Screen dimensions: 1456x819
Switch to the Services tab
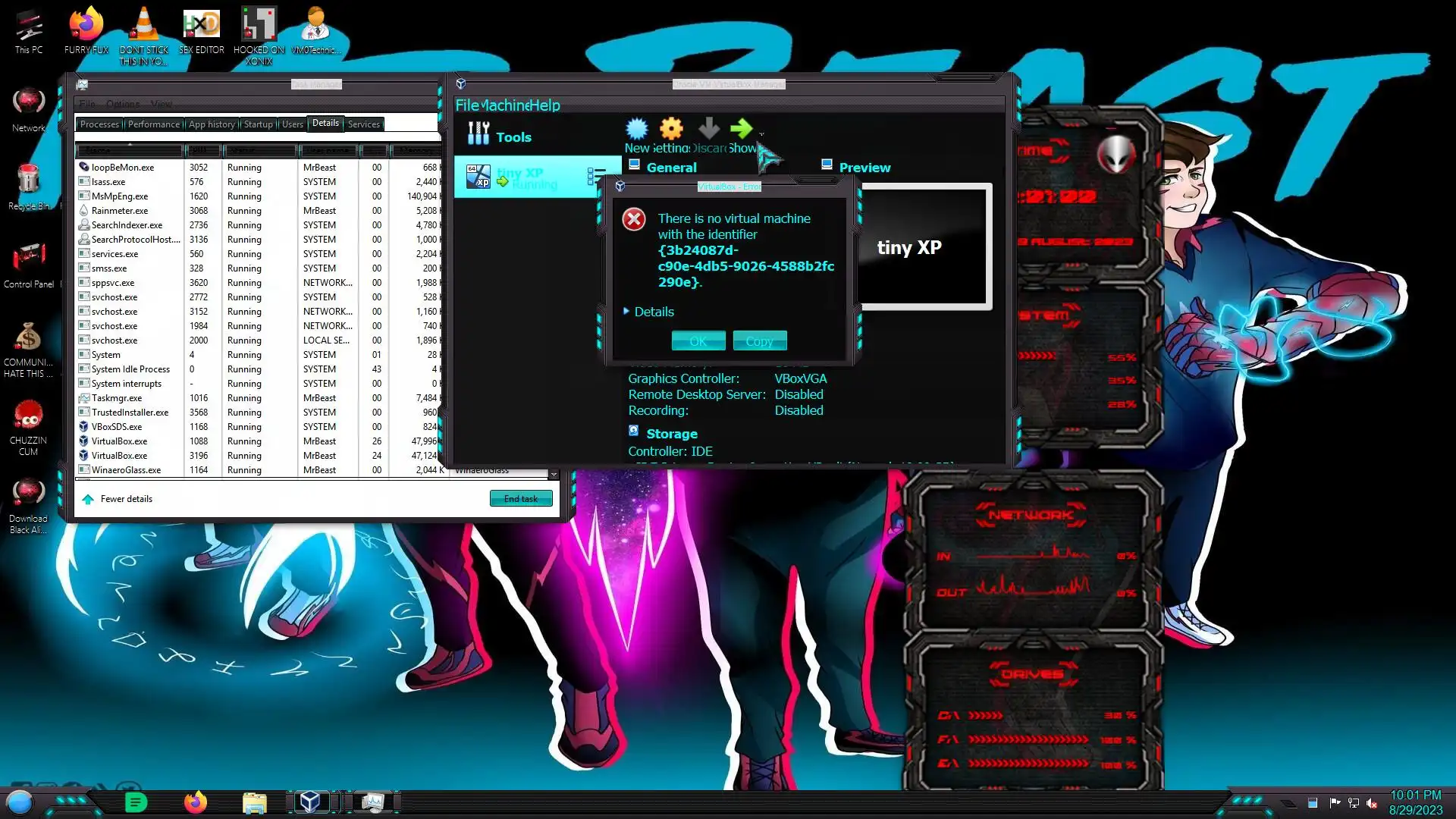point(363,124)
